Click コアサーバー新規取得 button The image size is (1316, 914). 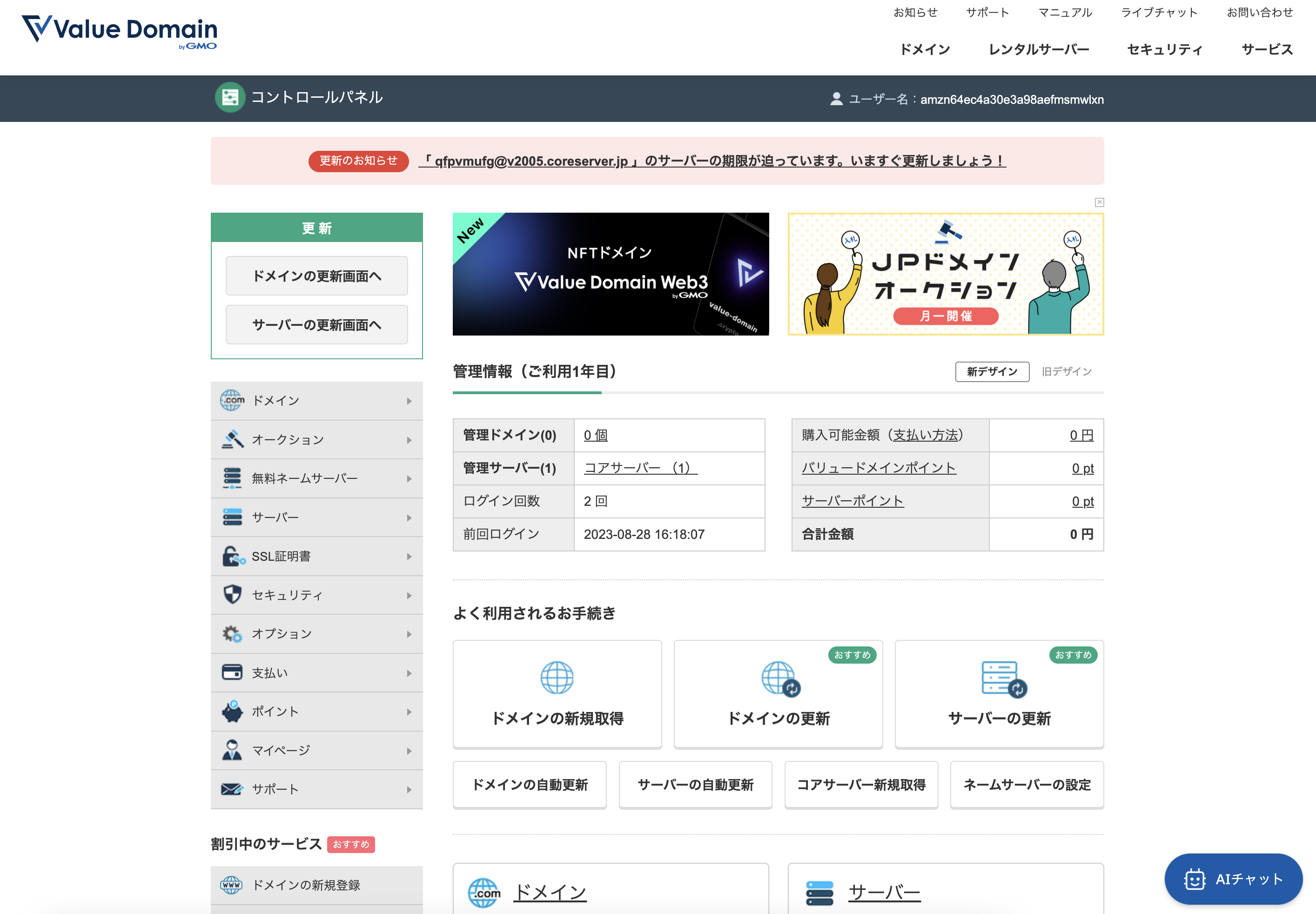(x=861, y=785)
